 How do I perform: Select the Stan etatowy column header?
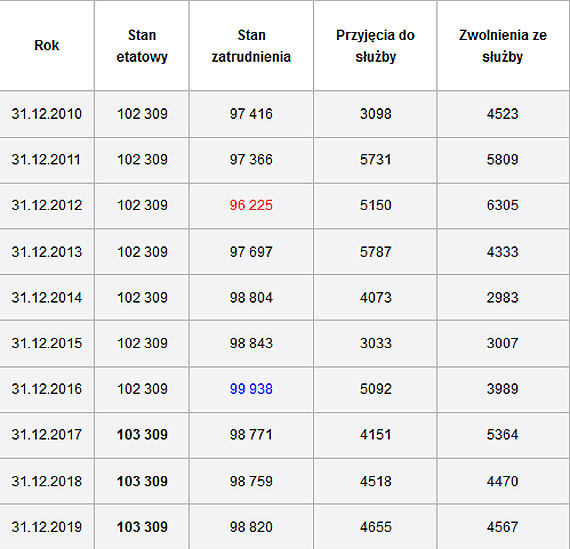(142, 46)
